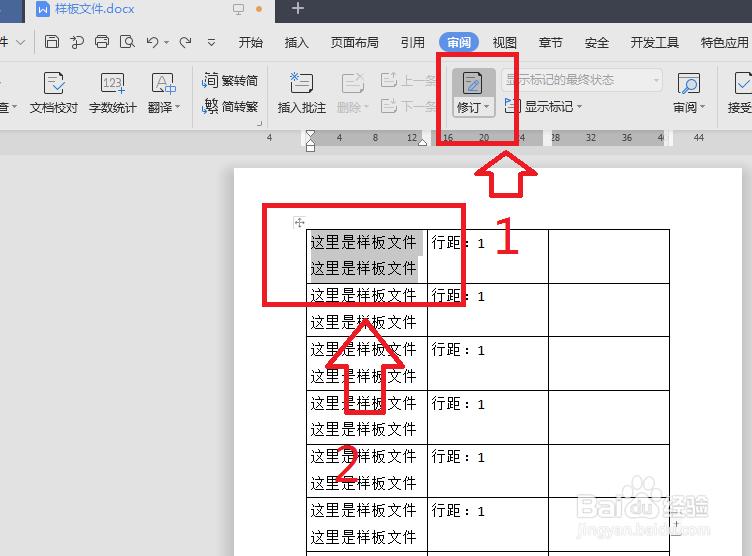Click the 字数统计 word count icon
This screenshot has width=752, height=556.
(x=113, y=84)
